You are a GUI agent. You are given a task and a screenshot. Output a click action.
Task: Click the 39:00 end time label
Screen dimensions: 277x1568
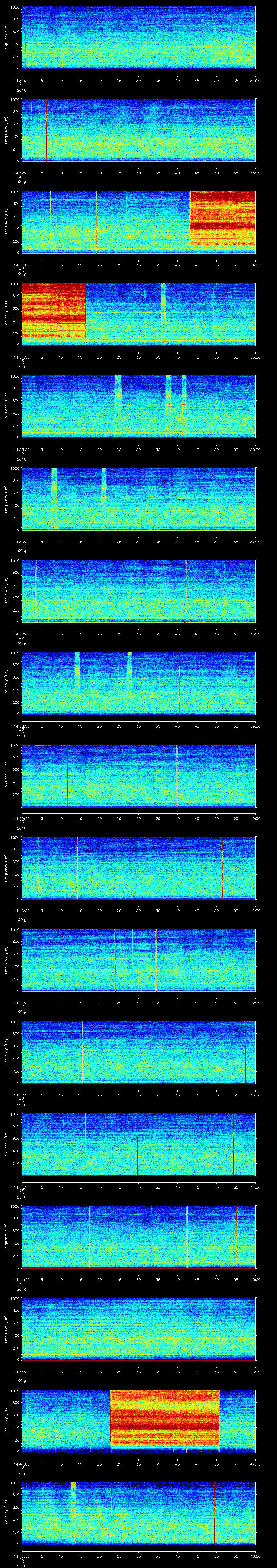(255, 726)
